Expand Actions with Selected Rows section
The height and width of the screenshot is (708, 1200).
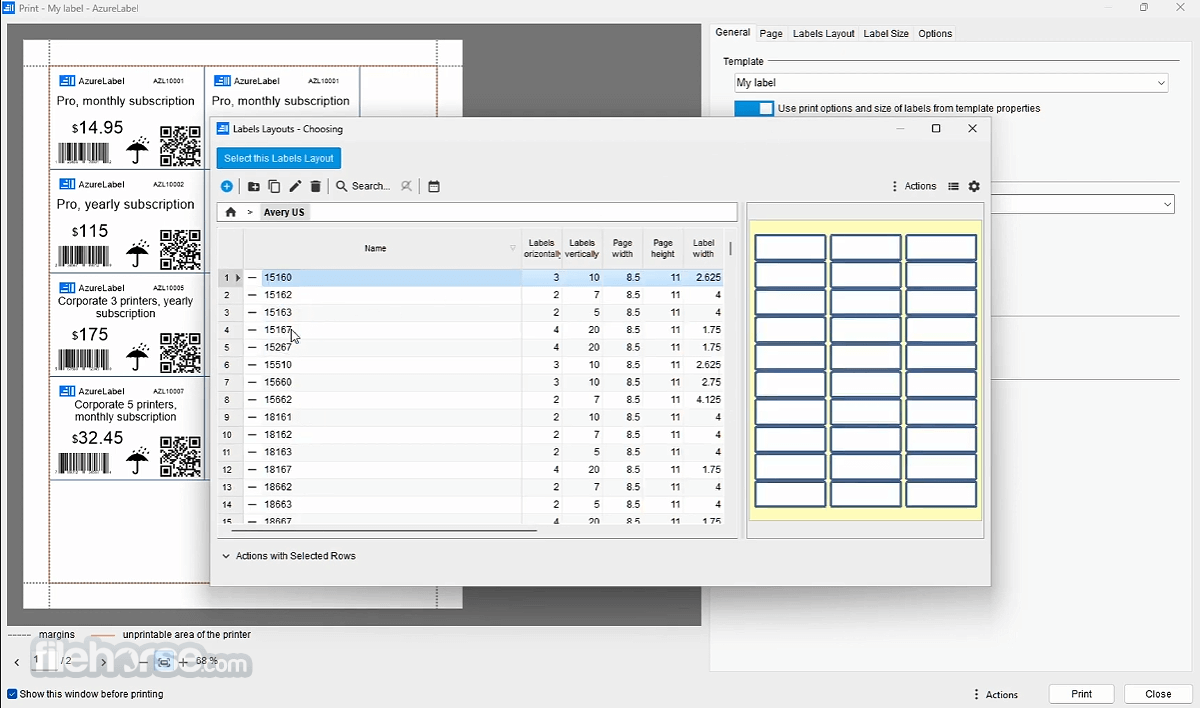288,556
